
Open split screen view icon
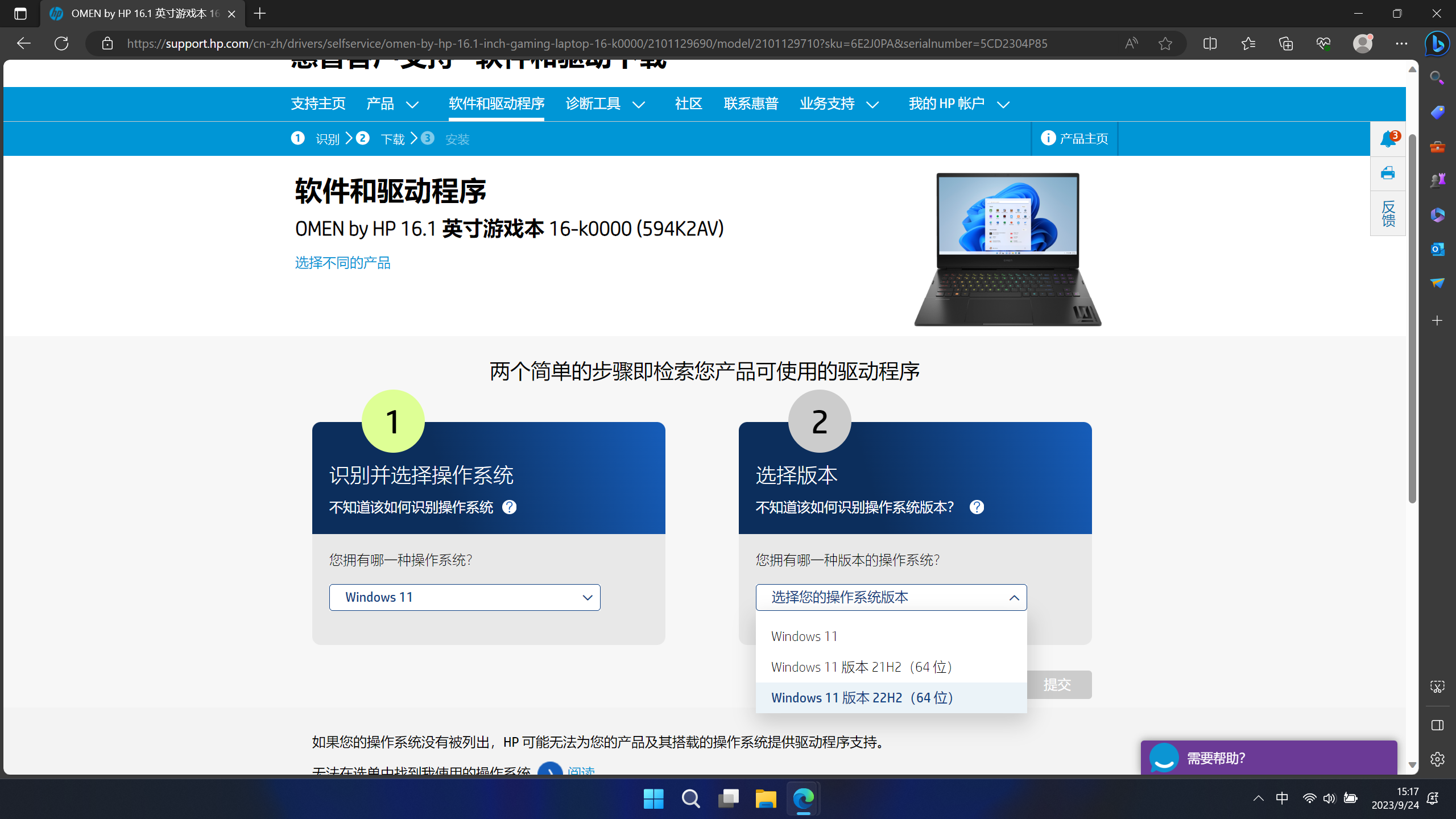point(1210,43)
